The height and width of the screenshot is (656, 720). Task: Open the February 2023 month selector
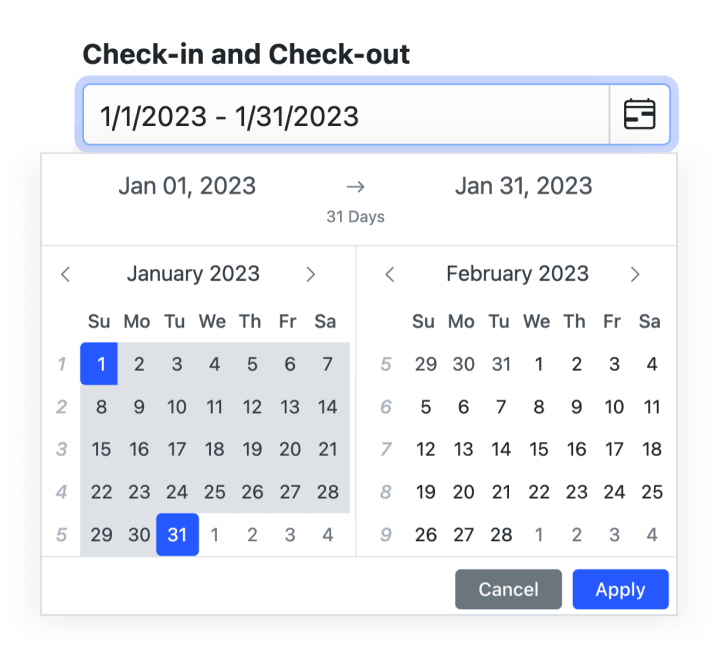pos(517,274)
